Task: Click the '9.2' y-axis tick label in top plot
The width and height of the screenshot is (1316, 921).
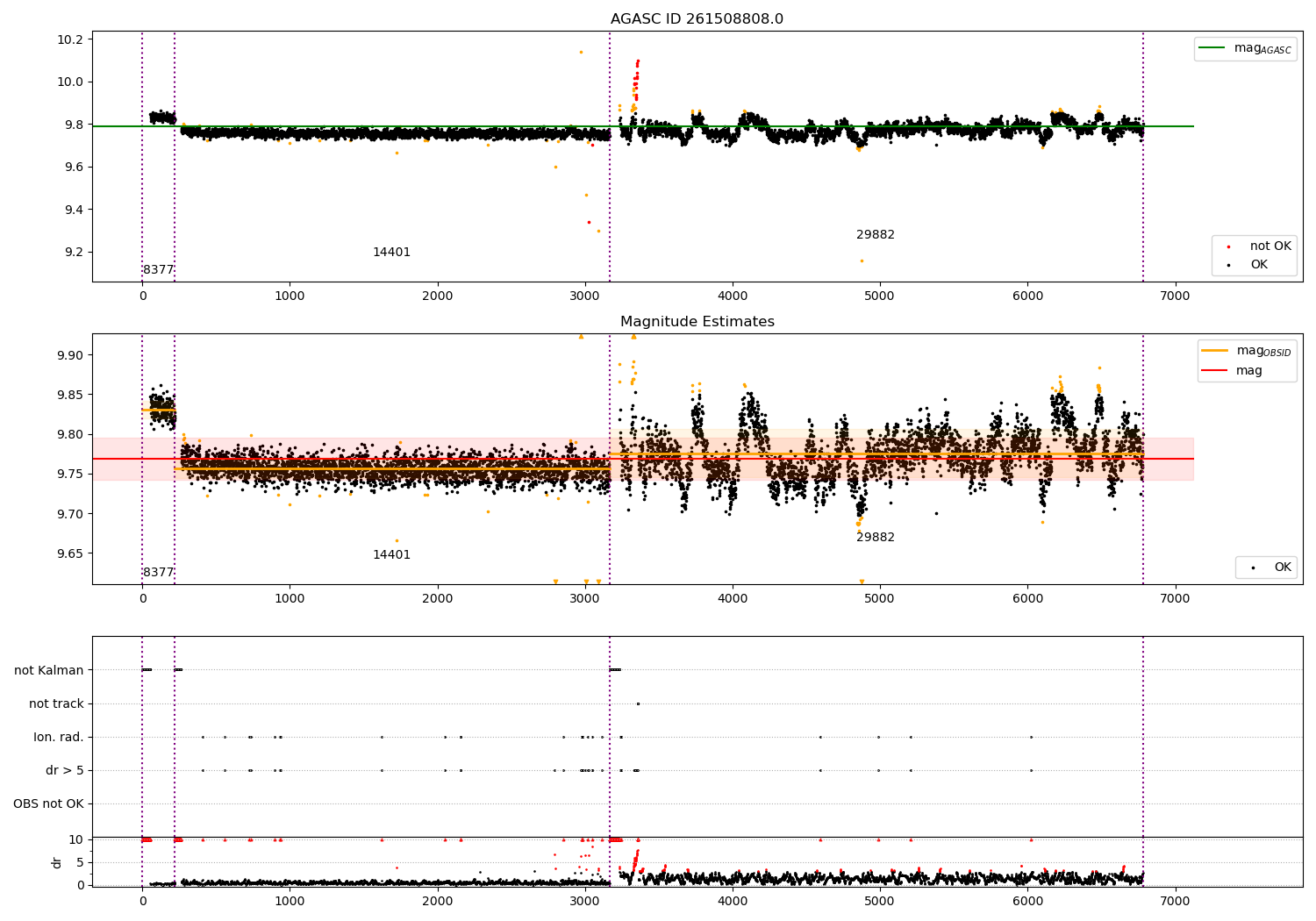Action: tap(75, 252)
